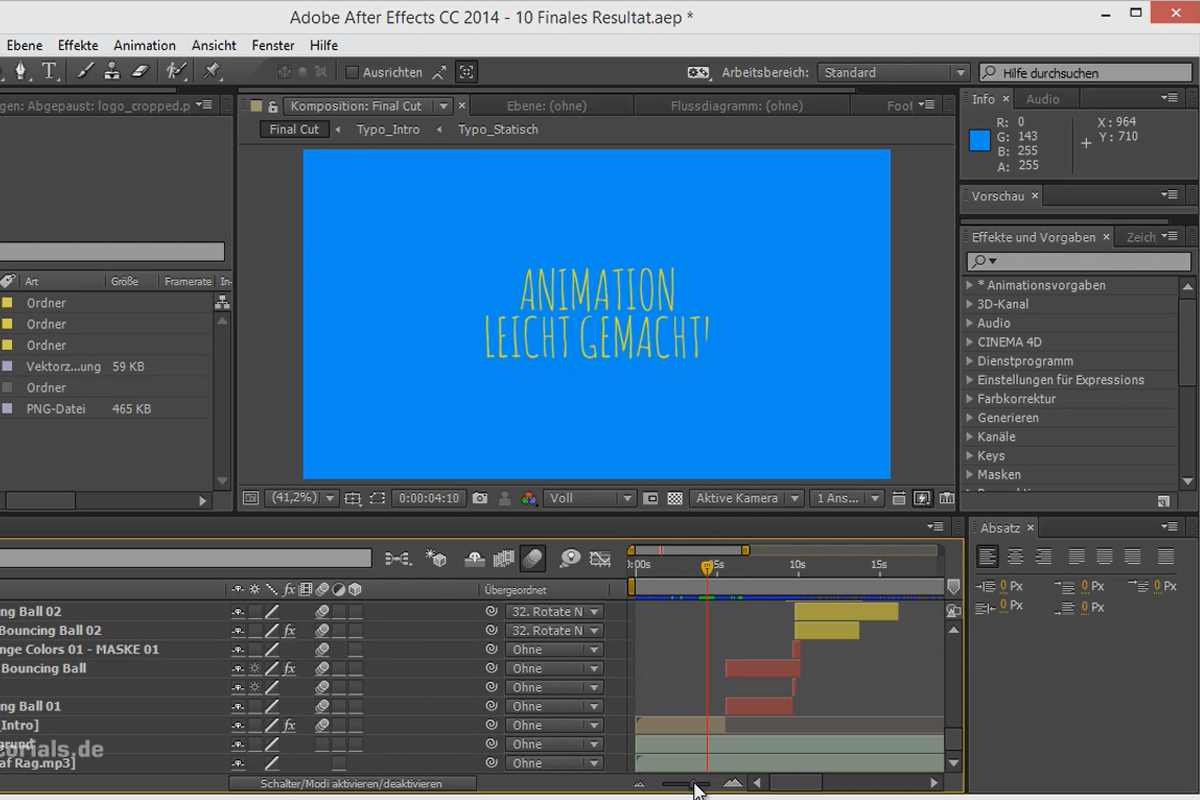Viewport: 1200px width, 800px height.
Task: Open the brainstorm icon in timeline
Action: 570,558
